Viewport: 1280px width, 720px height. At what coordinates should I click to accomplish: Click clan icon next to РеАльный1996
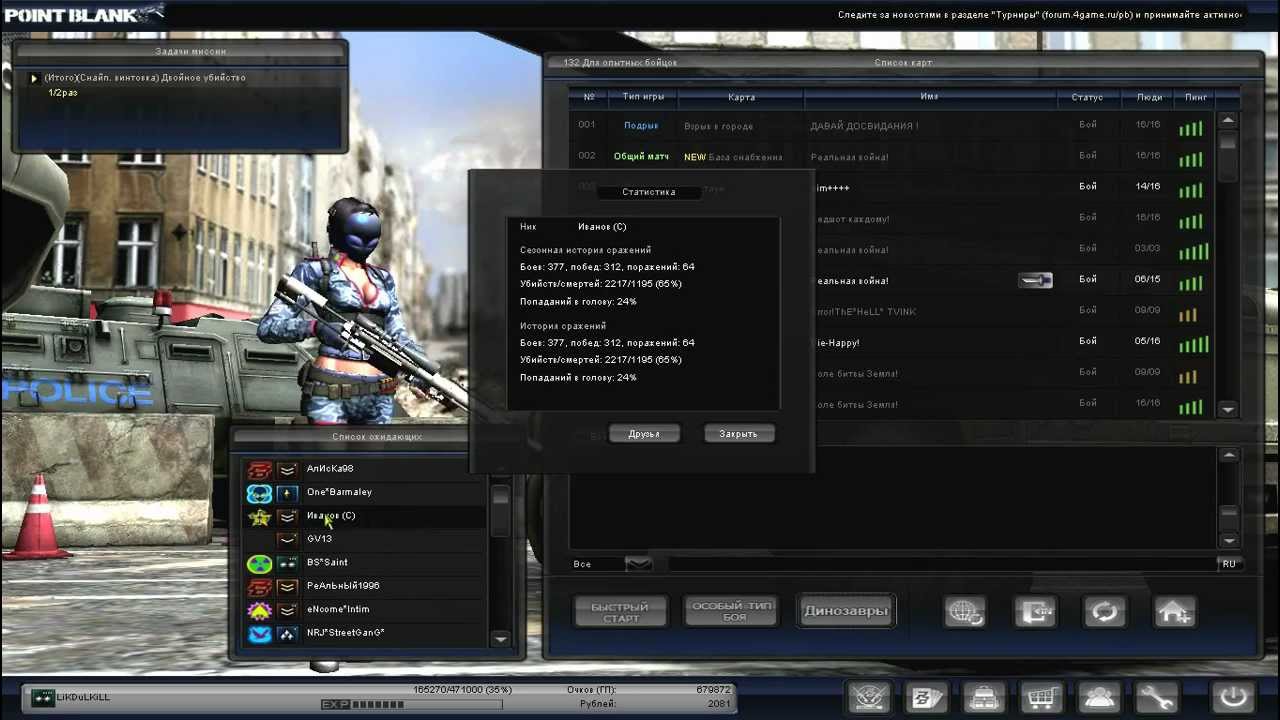(x=259, y=586)
